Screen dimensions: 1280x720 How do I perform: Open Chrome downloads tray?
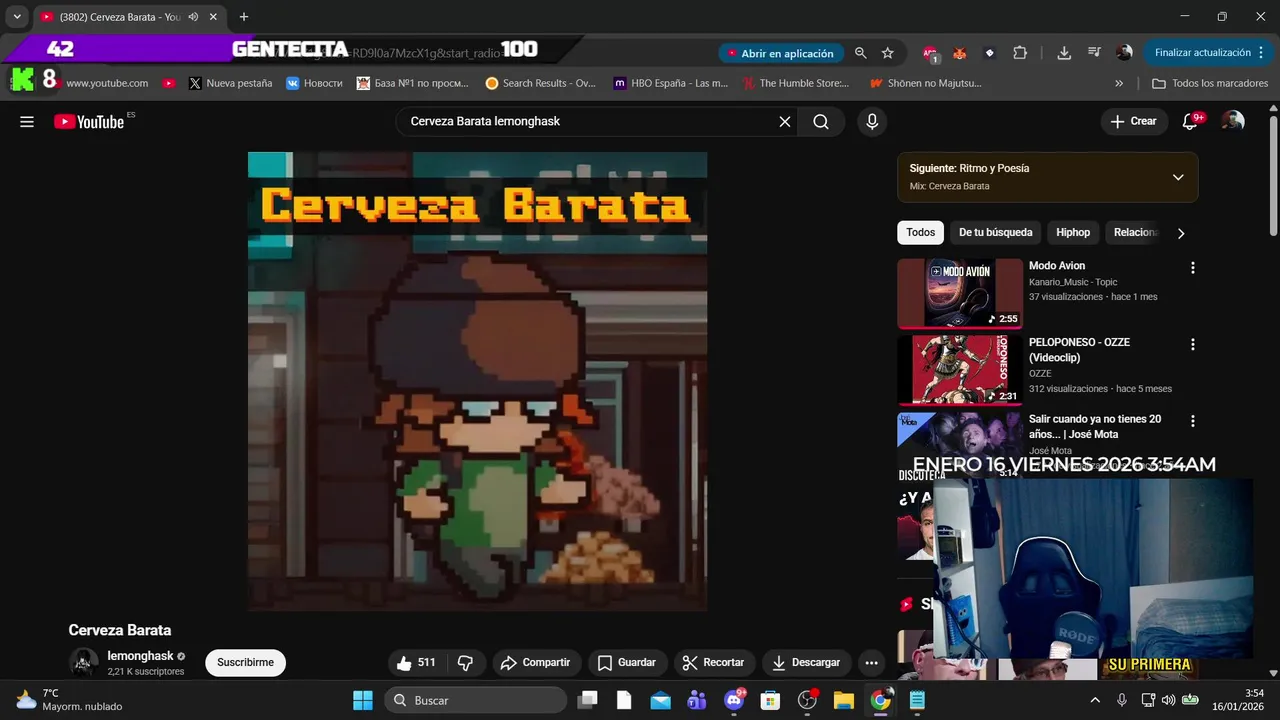(x=1064, y=53)
